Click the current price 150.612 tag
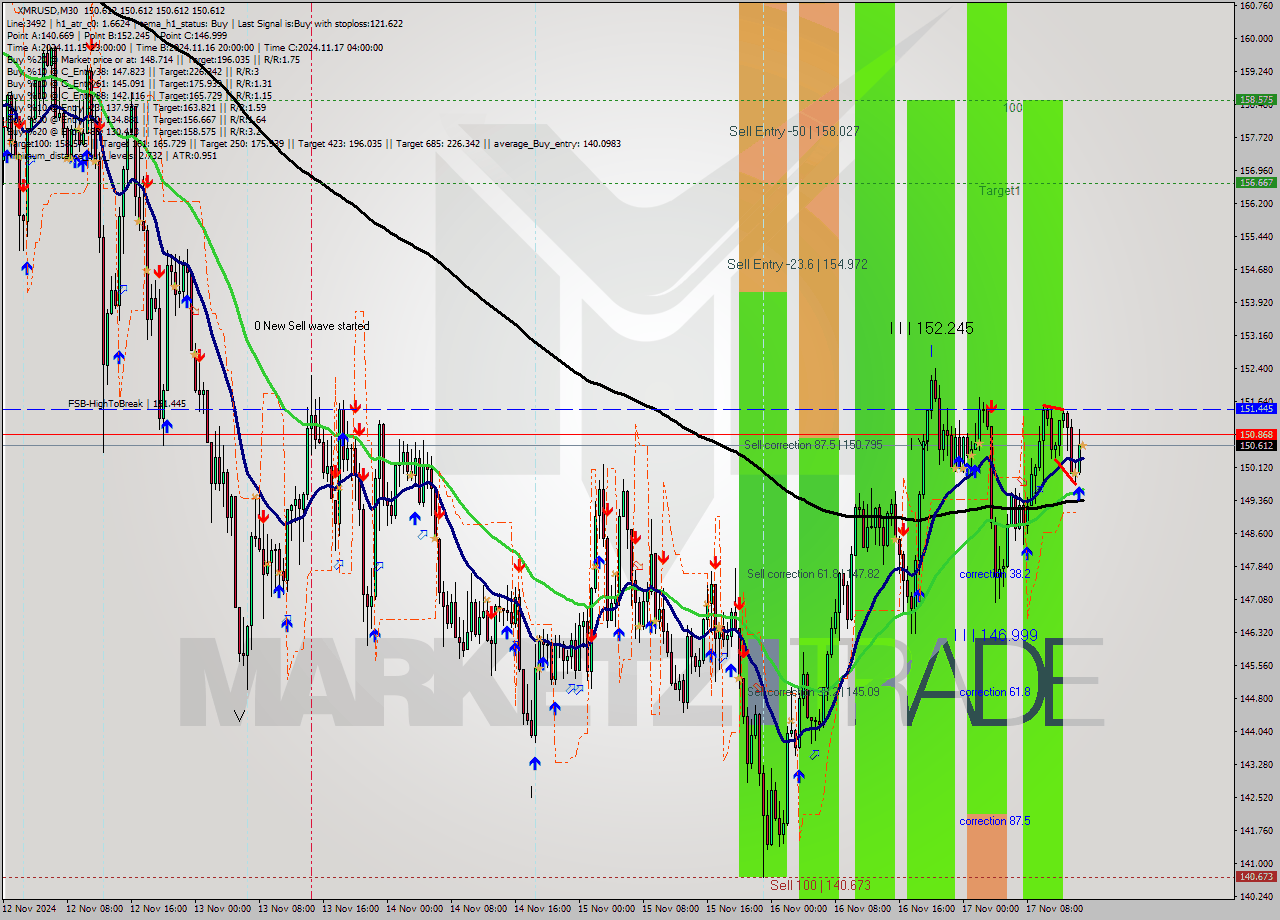This screenshot has width=1280, height=920. click(1256, 445)
